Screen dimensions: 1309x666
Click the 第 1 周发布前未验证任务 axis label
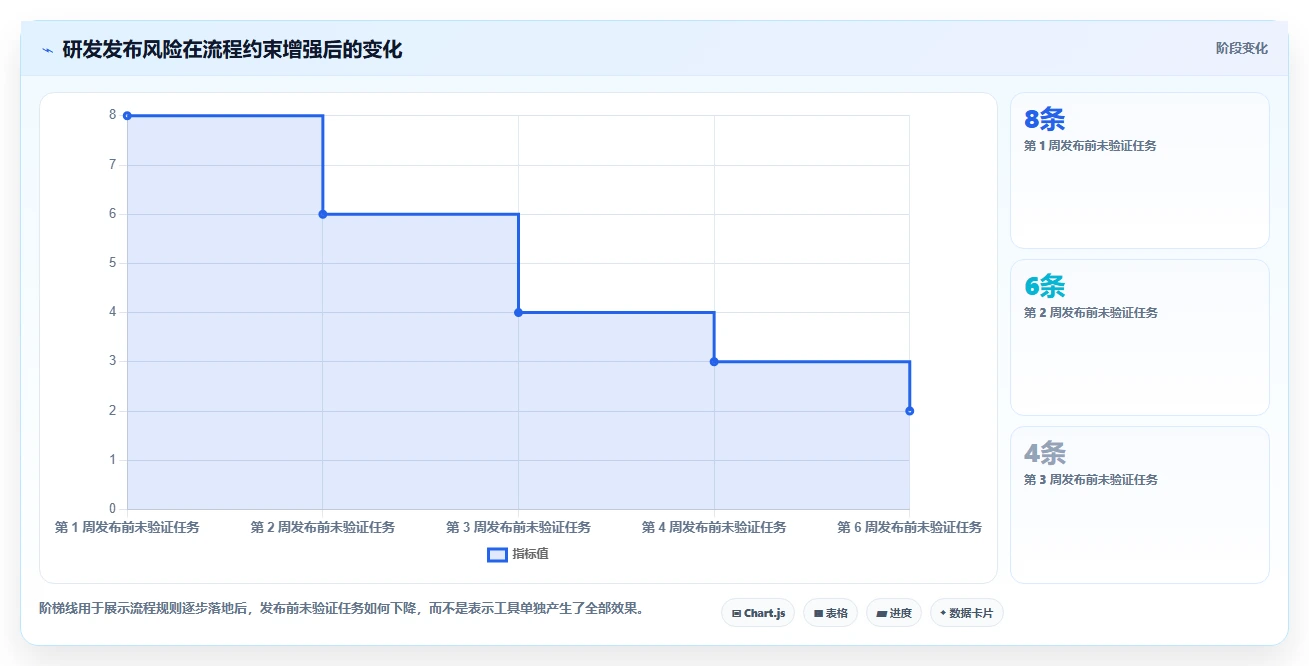click(127, 527)
